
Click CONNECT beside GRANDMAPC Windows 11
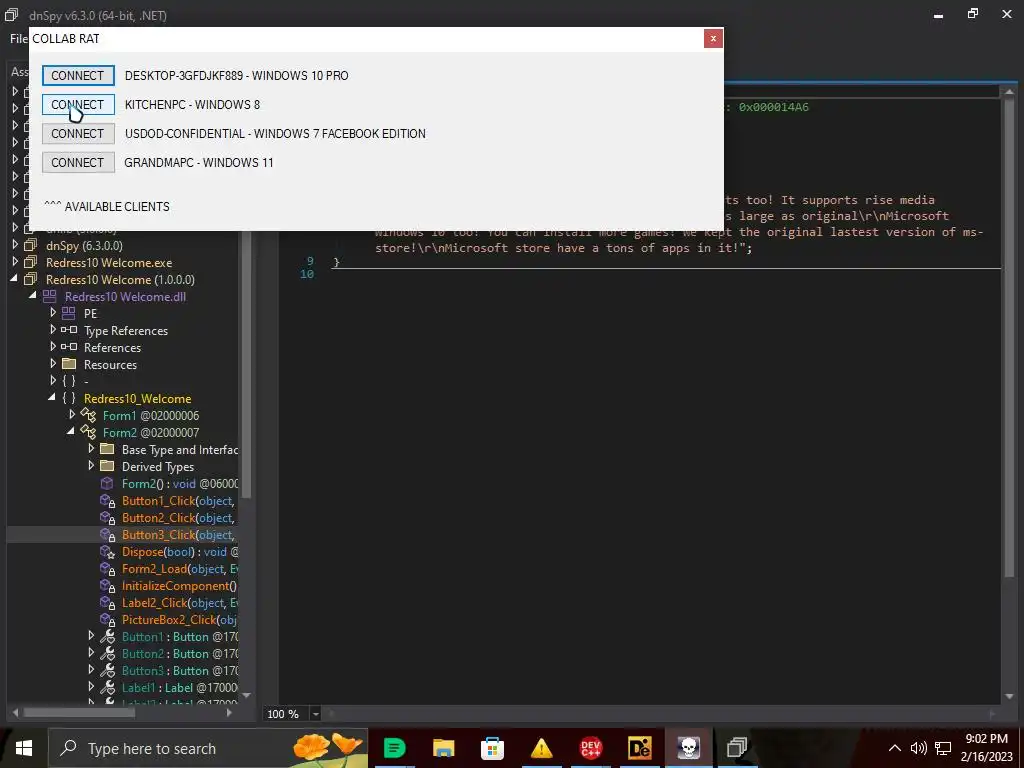(x=78, y=163)
